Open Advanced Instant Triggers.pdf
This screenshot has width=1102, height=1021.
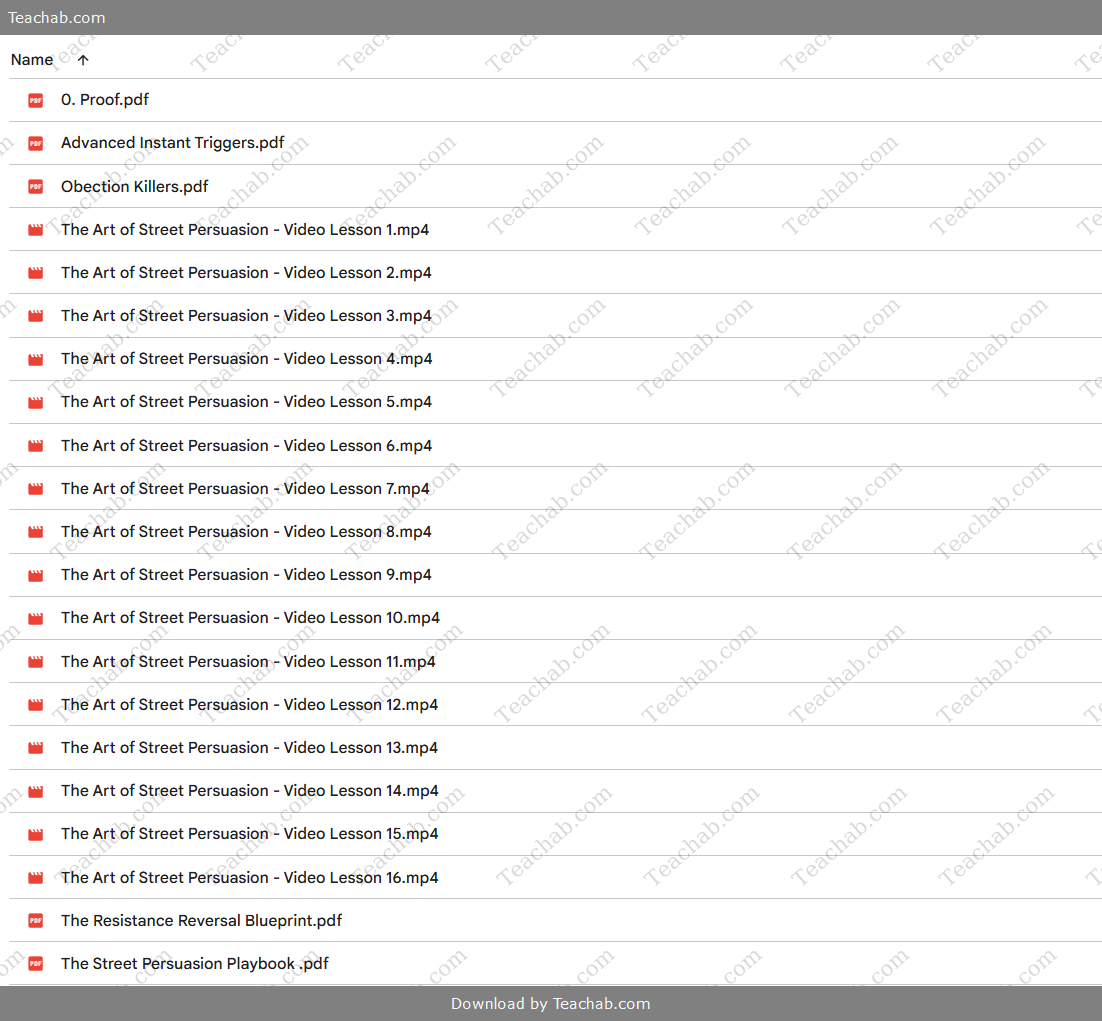[172, 143]
